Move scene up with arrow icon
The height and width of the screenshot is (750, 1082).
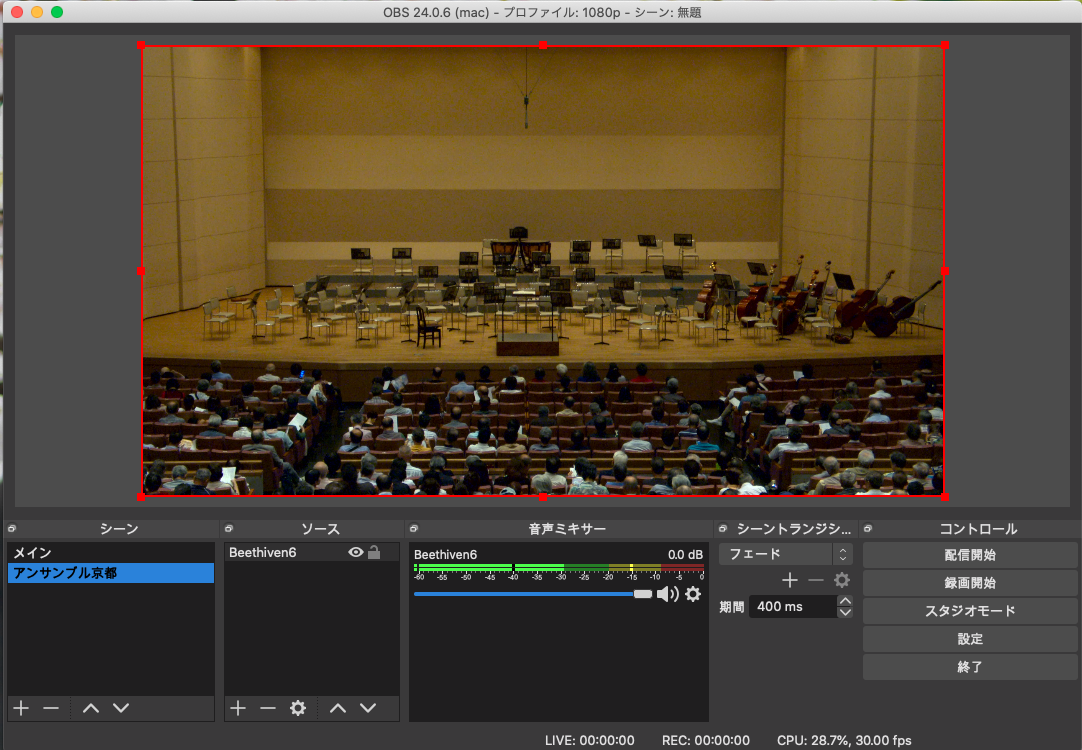(x=91, y=708)
